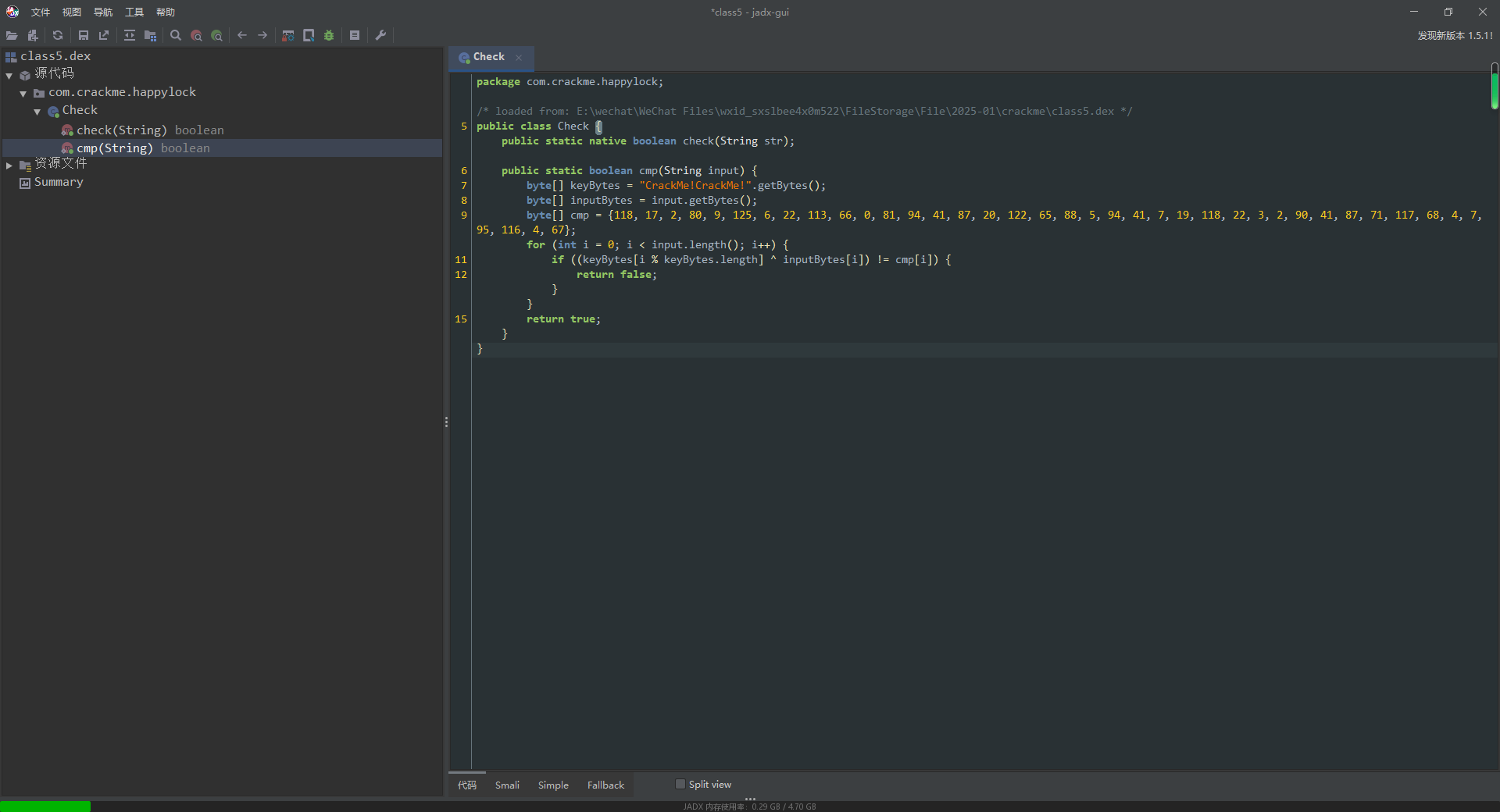Click the Summary item icon
Screen dimensions: 1500x812
[x=25, y=183]
